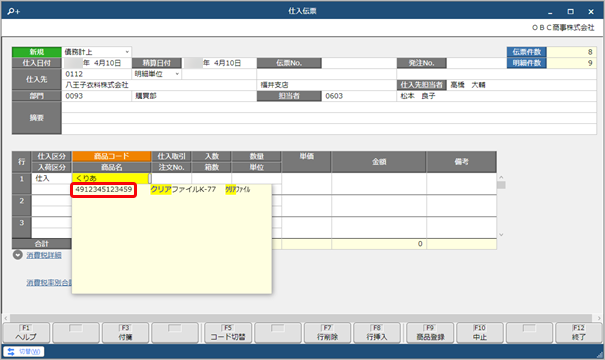Click the detail grid scroll up arrow

[x=501, y=177]
